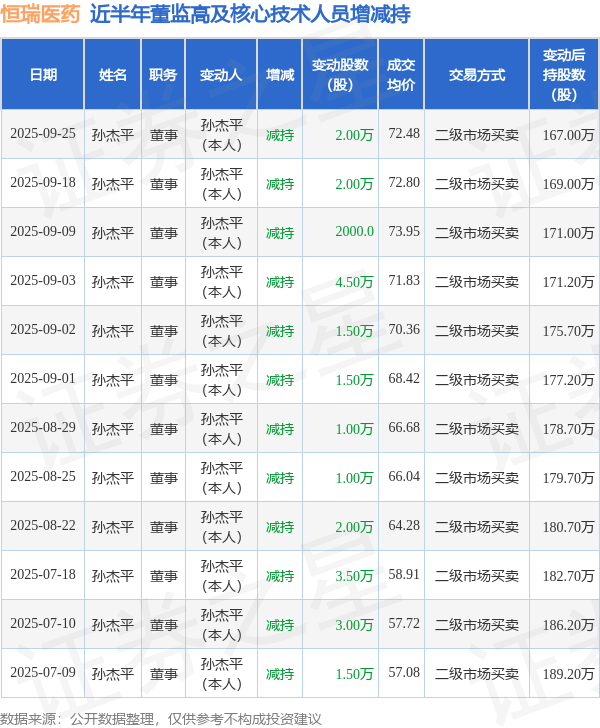Click average price 64.28
This screenshot has width=600, height=728.
click(x=404, y=526)
